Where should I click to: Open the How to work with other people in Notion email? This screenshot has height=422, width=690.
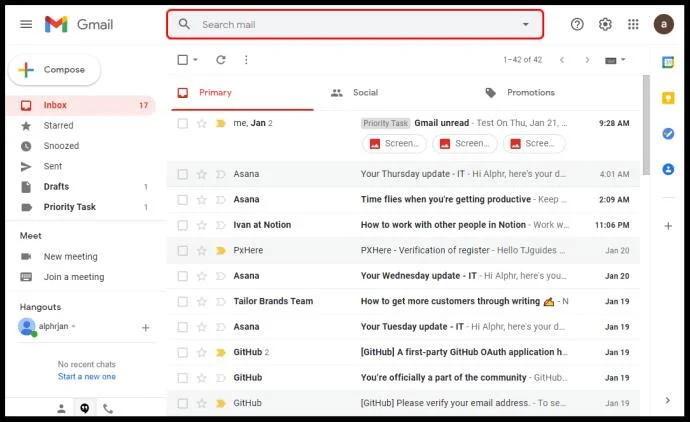(x=443, y=225)
